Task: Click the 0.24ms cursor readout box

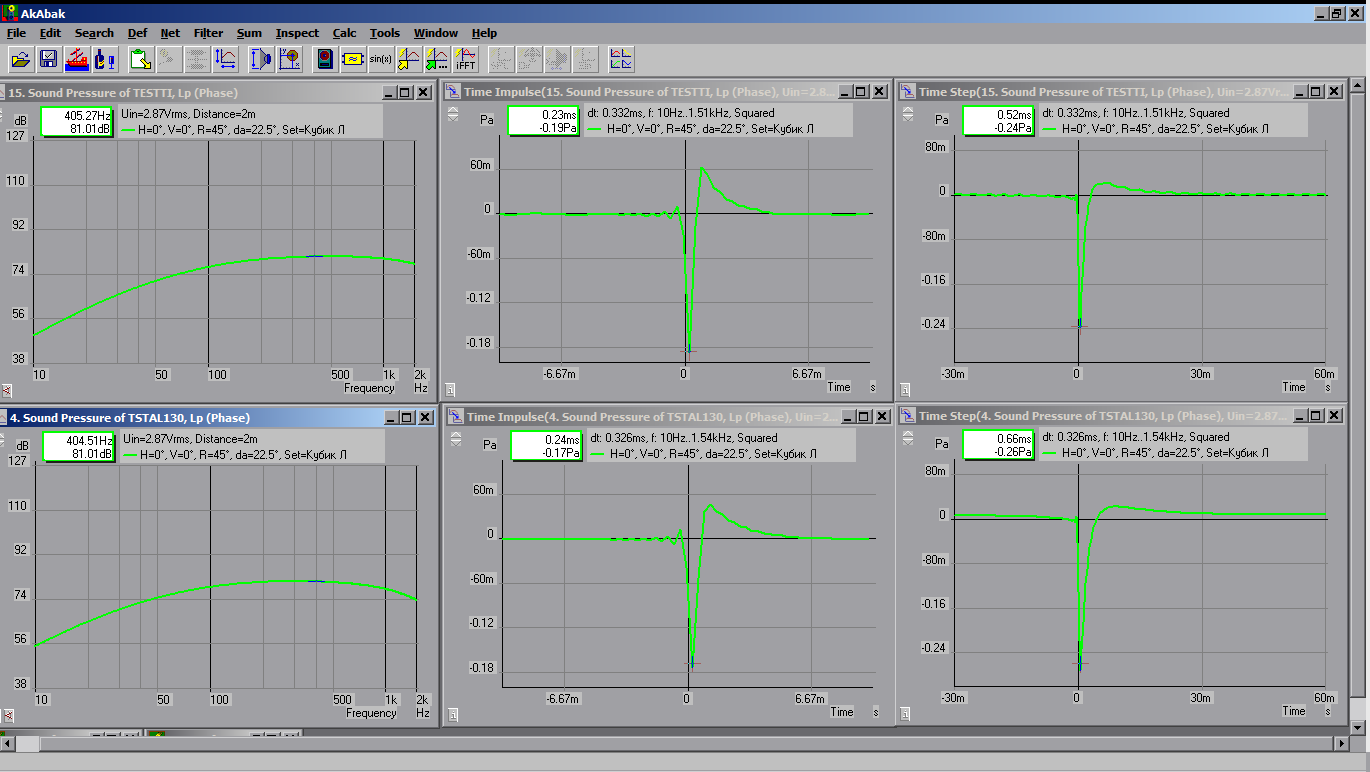Action: [545, 446]
